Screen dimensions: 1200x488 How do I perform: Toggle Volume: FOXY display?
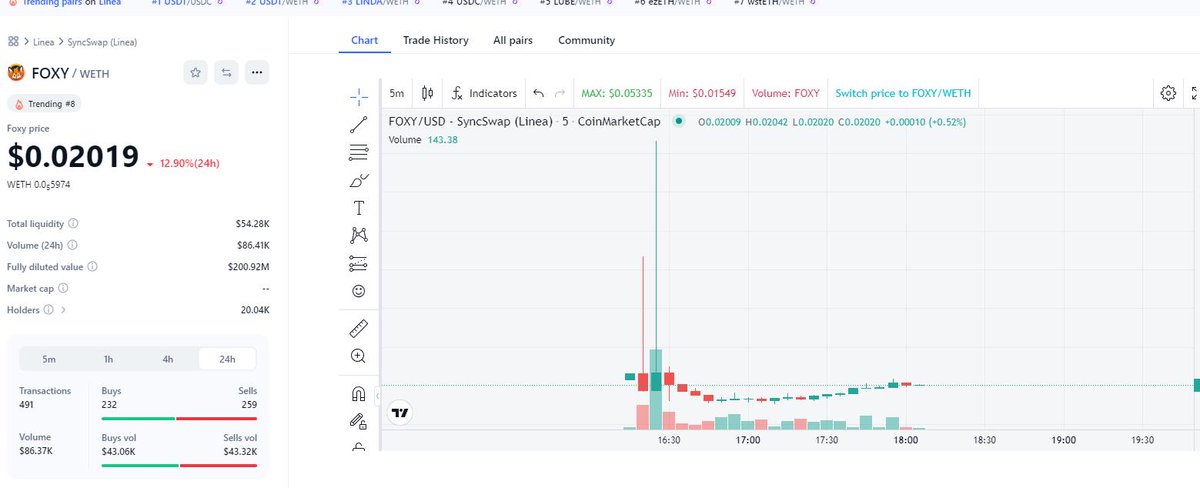point(786,93)
